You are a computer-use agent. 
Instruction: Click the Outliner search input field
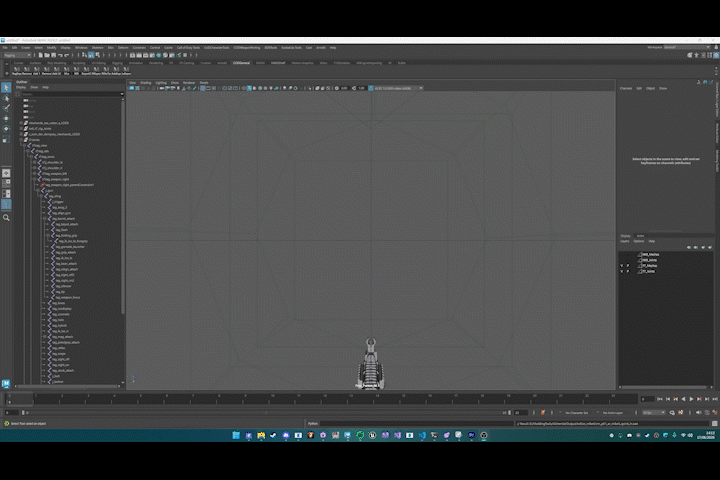click(71, 94)
